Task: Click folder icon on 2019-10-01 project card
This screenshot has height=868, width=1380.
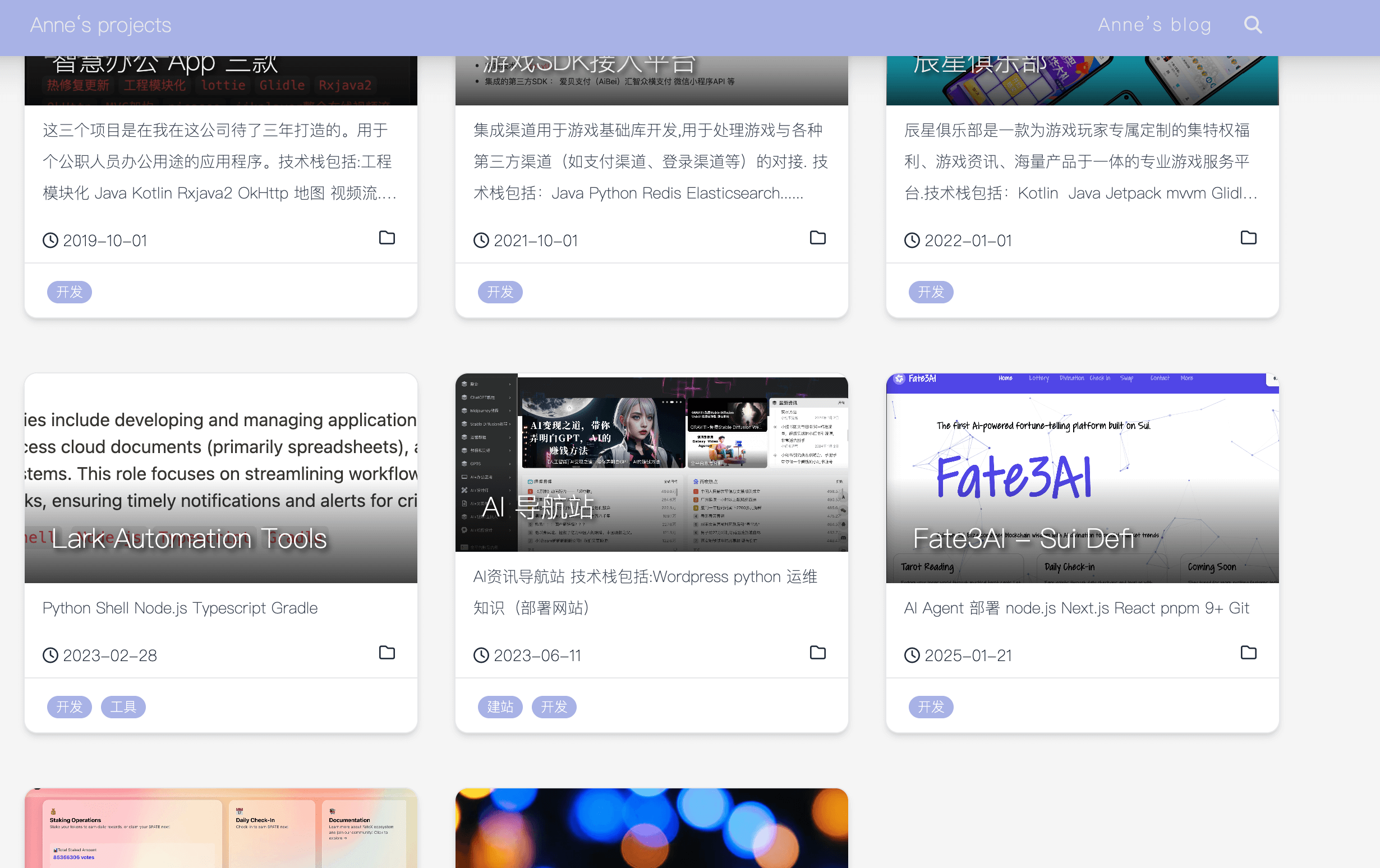Action: point(387,238)
